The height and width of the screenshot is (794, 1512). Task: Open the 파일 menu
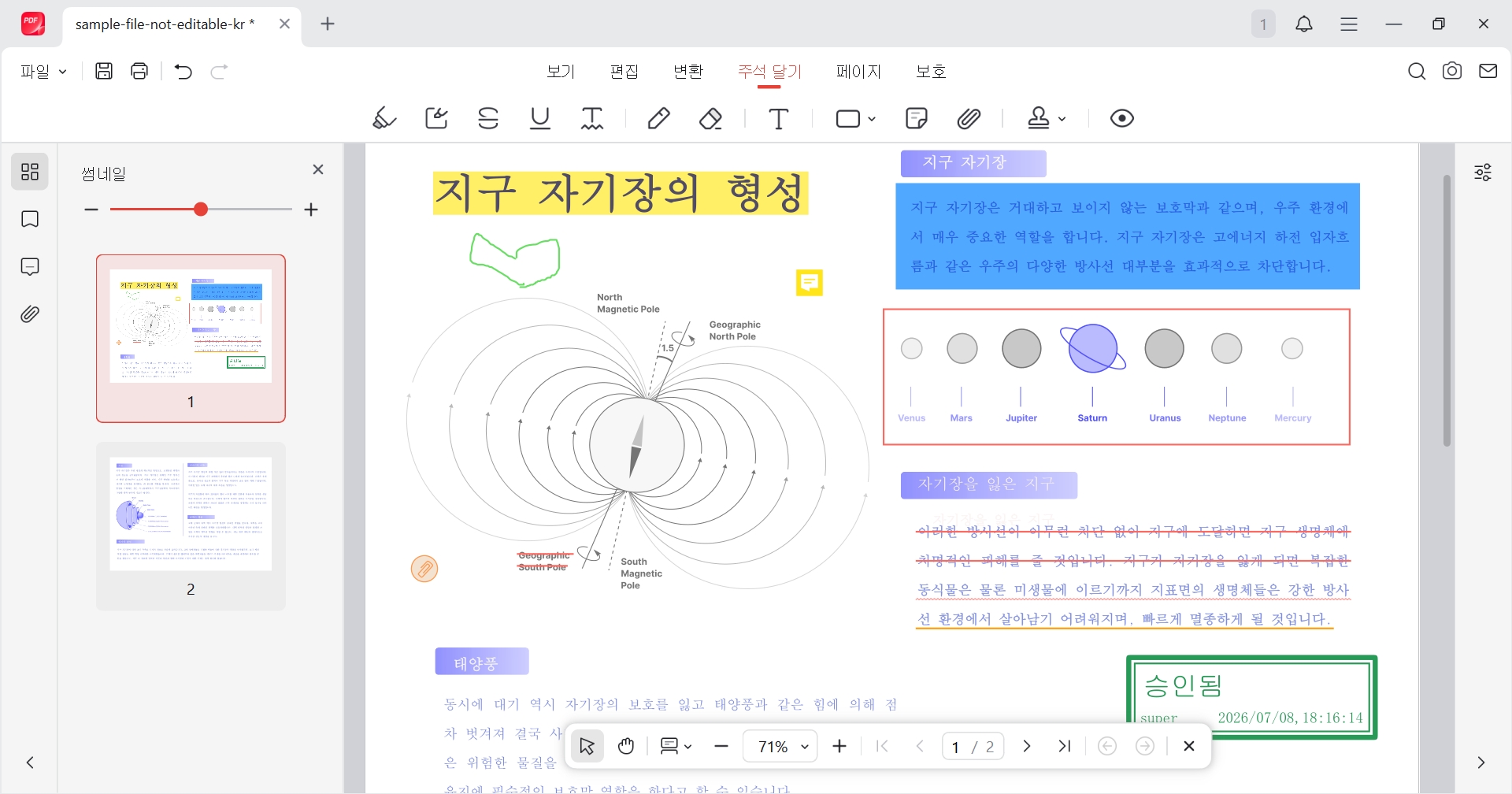pos(43,71)
